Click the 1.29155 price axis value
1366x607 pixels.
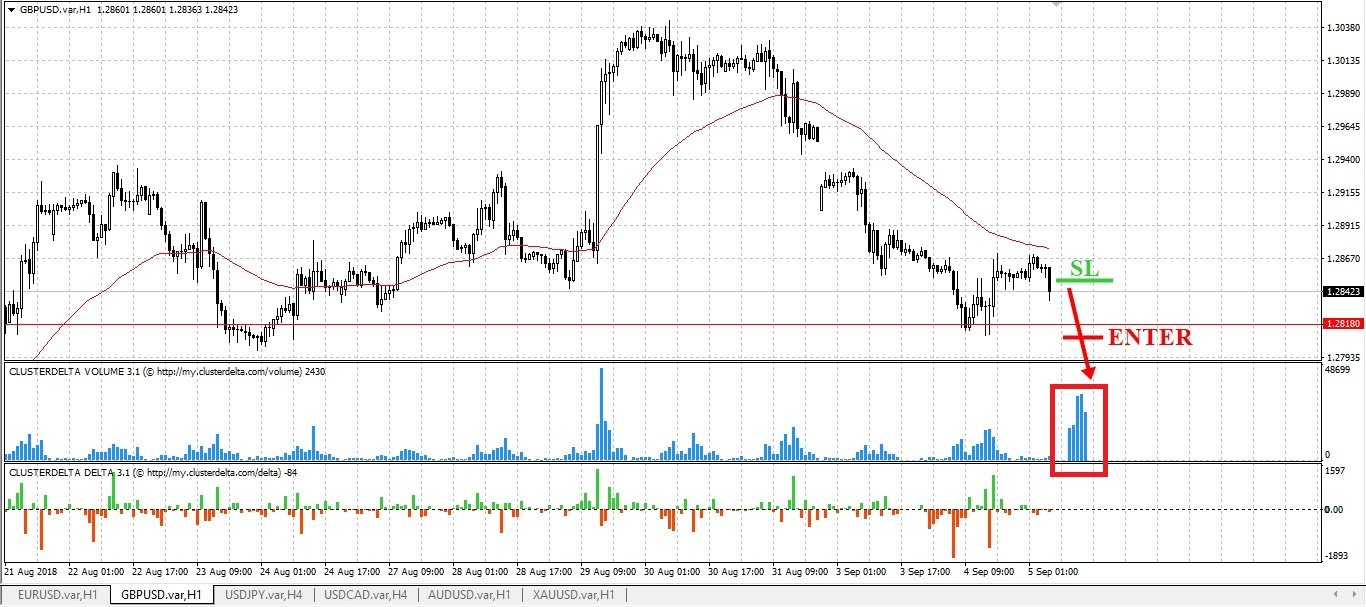1343,193
